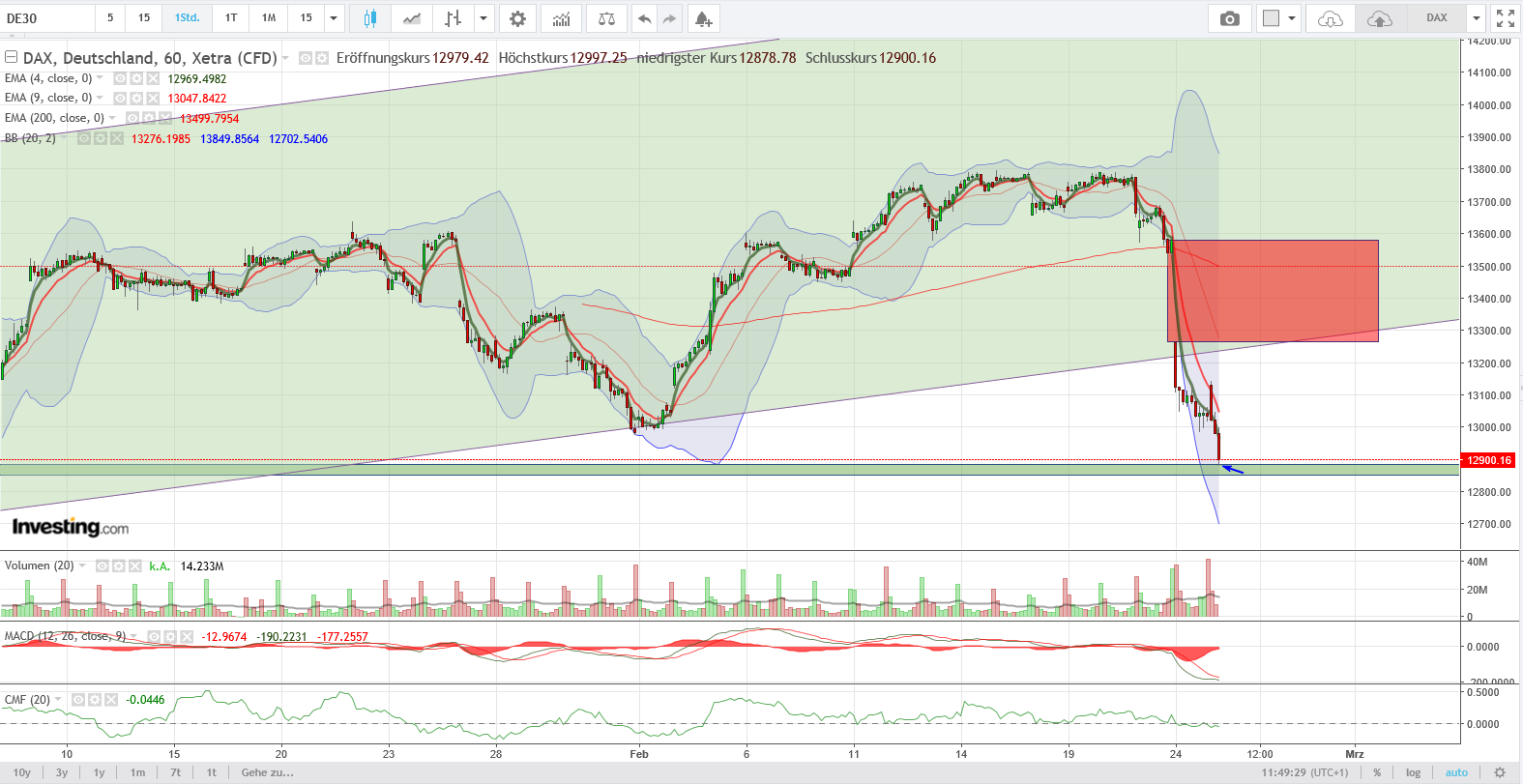Hide the MACD indicator
The image size is (1523, 784).
154,636
